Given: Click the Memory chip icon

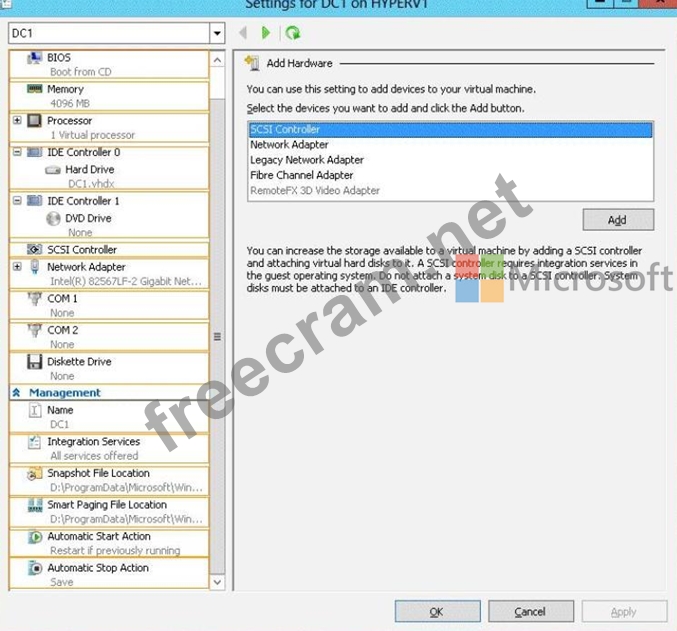Looking at the screenshot, I should click(35, 89).
